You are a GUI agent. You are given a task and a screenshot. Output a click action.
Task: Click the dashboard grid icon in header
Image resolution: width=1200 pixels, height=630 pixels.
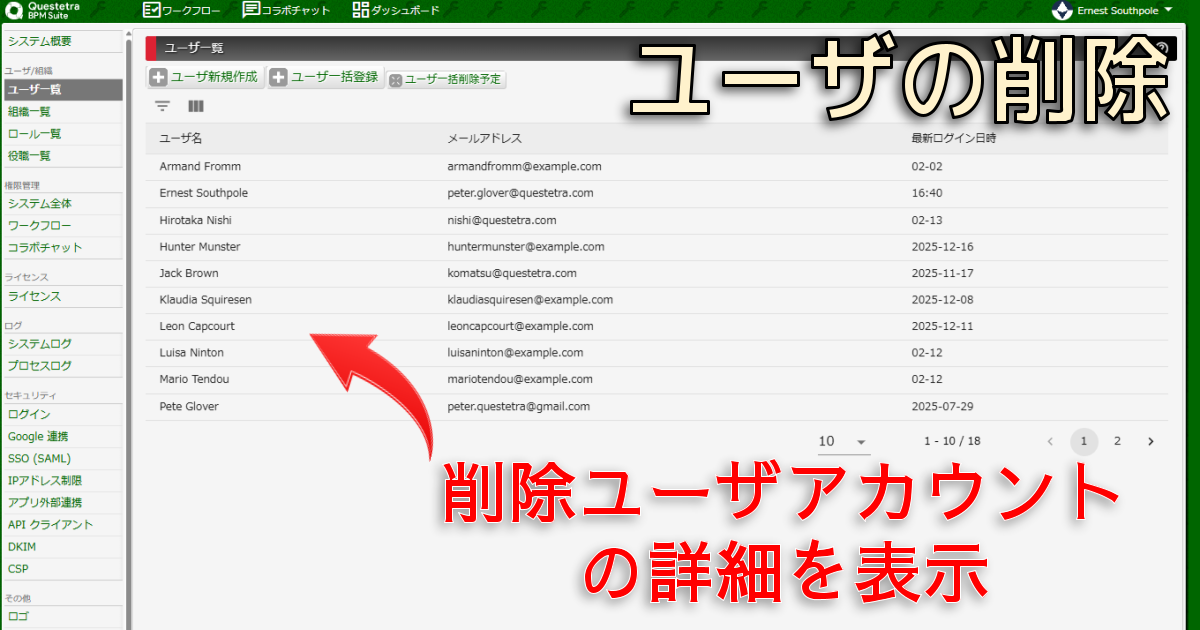point(361,11)
